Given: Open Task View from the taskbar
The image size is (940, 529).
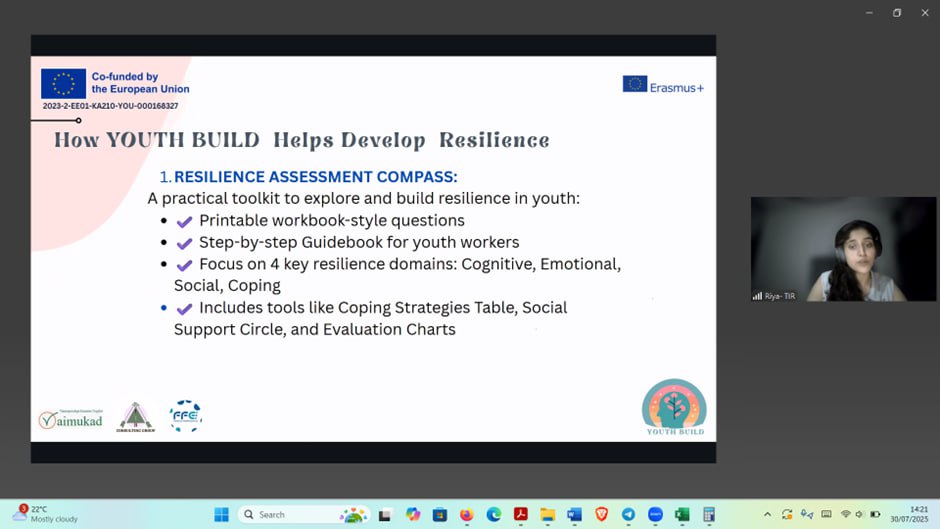Looking at the screenshot, I should pyautogui.click(x=385, y=515).
